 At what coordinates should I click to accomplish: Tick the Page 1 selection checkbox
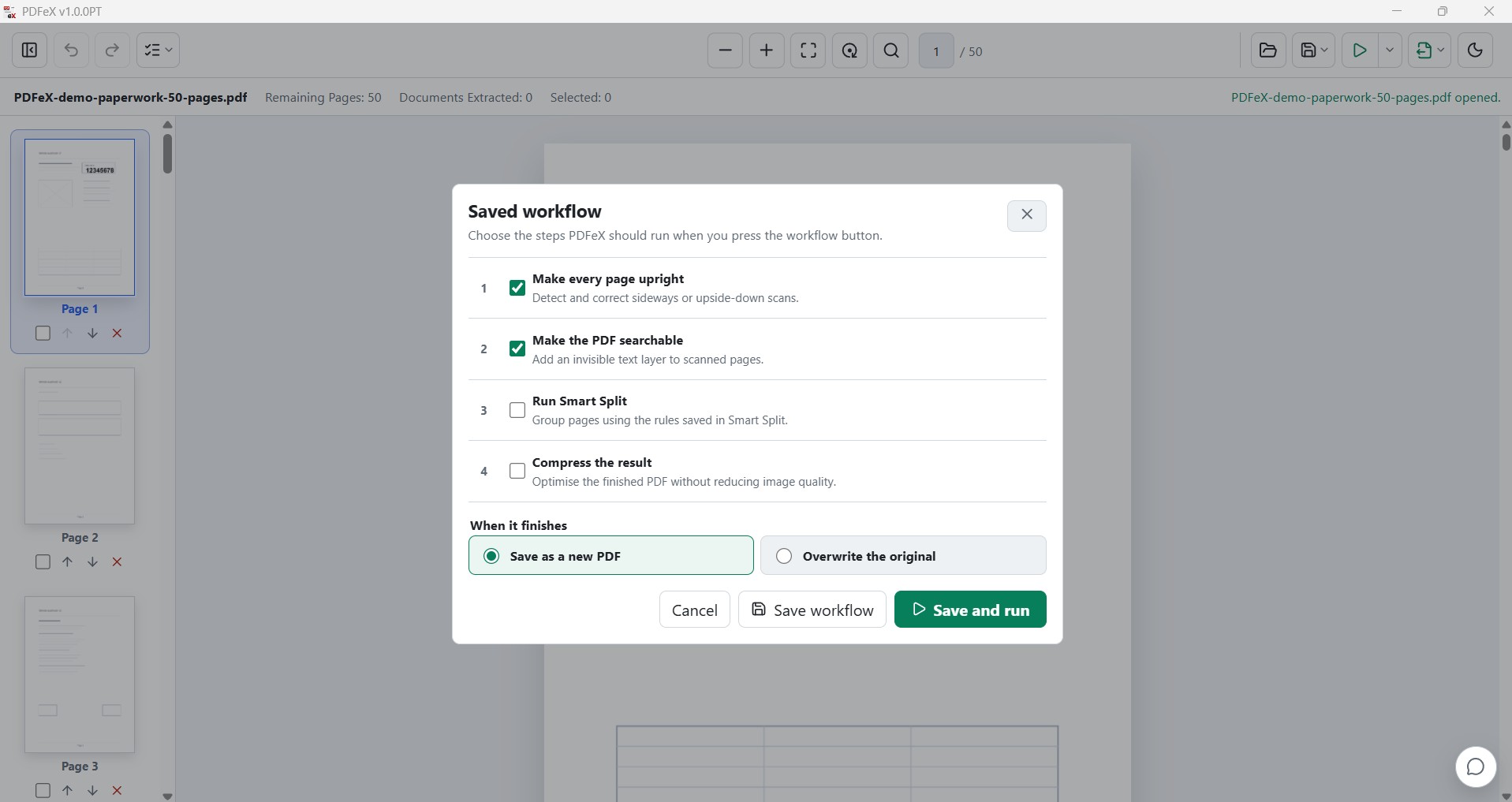coord(43,334)
